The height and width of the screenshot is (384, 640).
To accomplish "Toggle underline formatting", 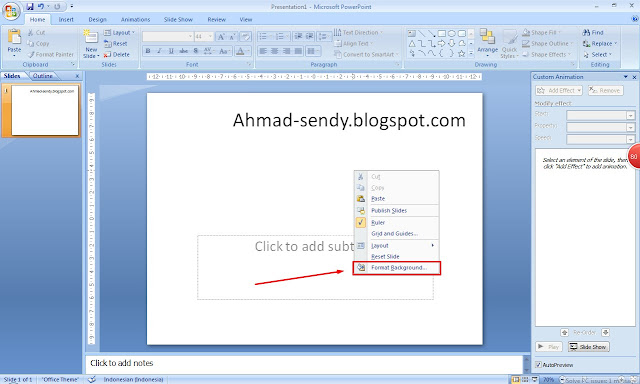I will tap(171, 51).
